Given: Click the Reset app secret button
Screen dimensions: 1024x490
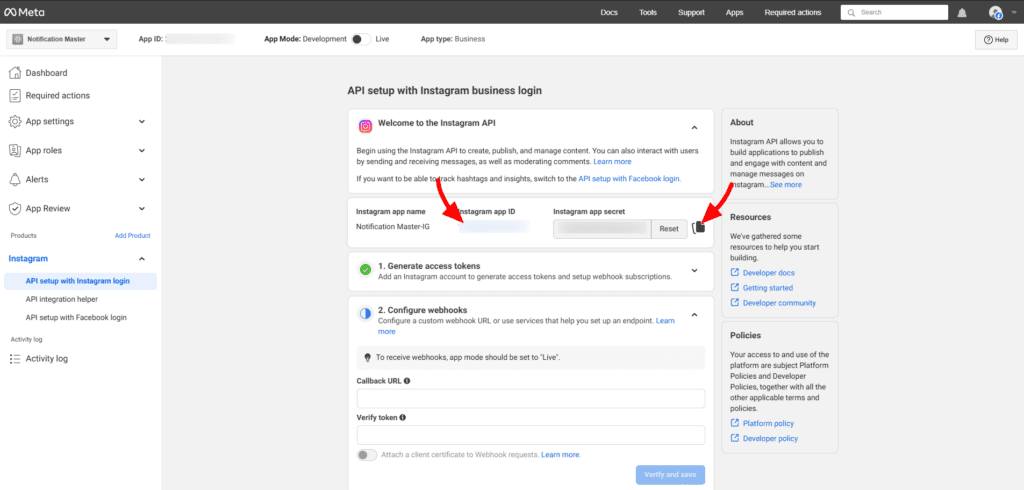Looking at the screenshot, I should [669, 229].
